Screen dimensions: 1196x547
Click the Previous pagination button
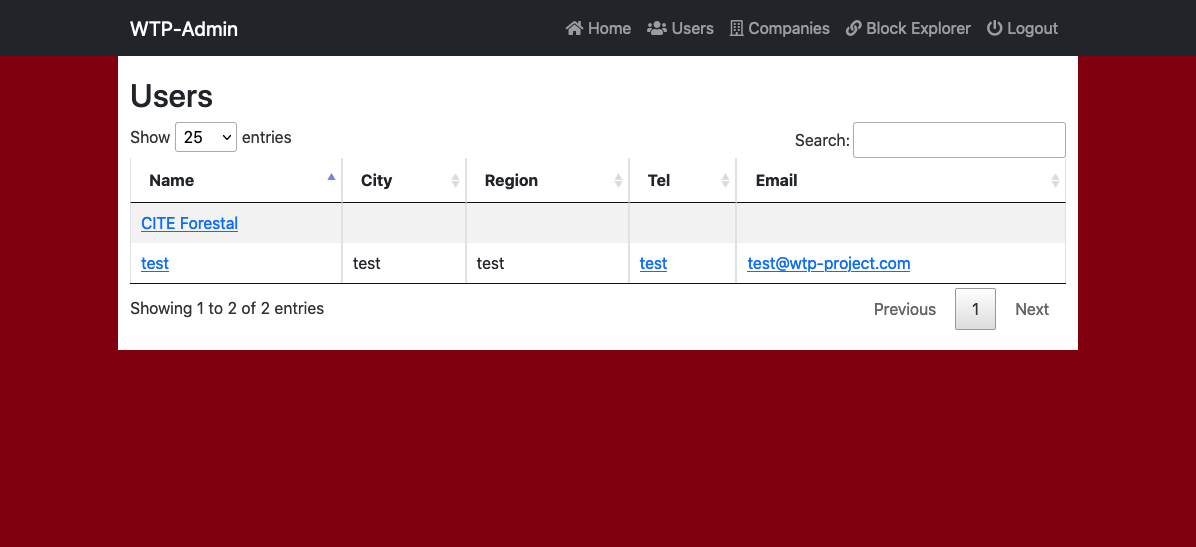point(905,309)
